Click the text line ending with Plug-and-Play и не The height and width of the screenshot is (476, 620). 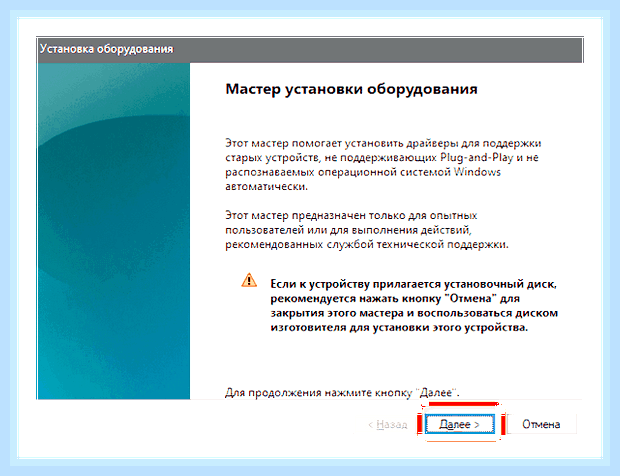coord(382,158)
